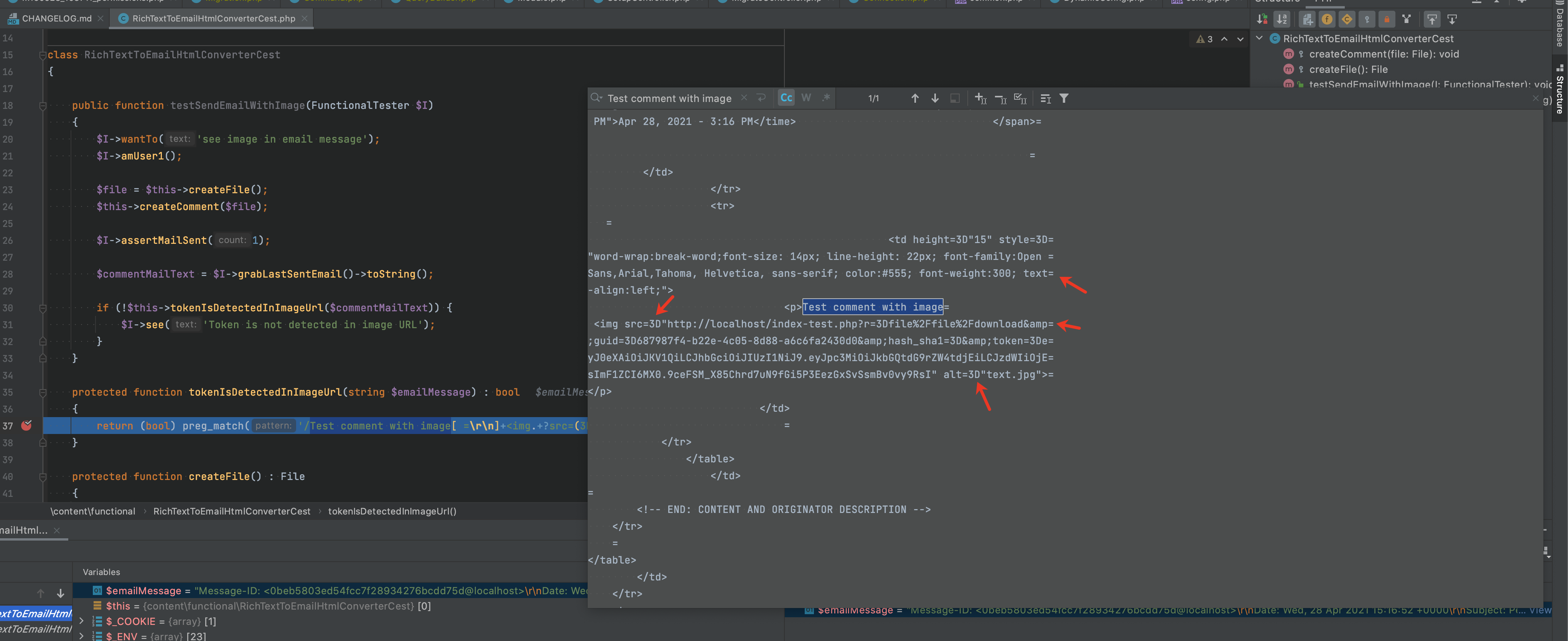Toggle Show Inherited fork icon in Structure

pyautogui.click(x=1407, y=20)
